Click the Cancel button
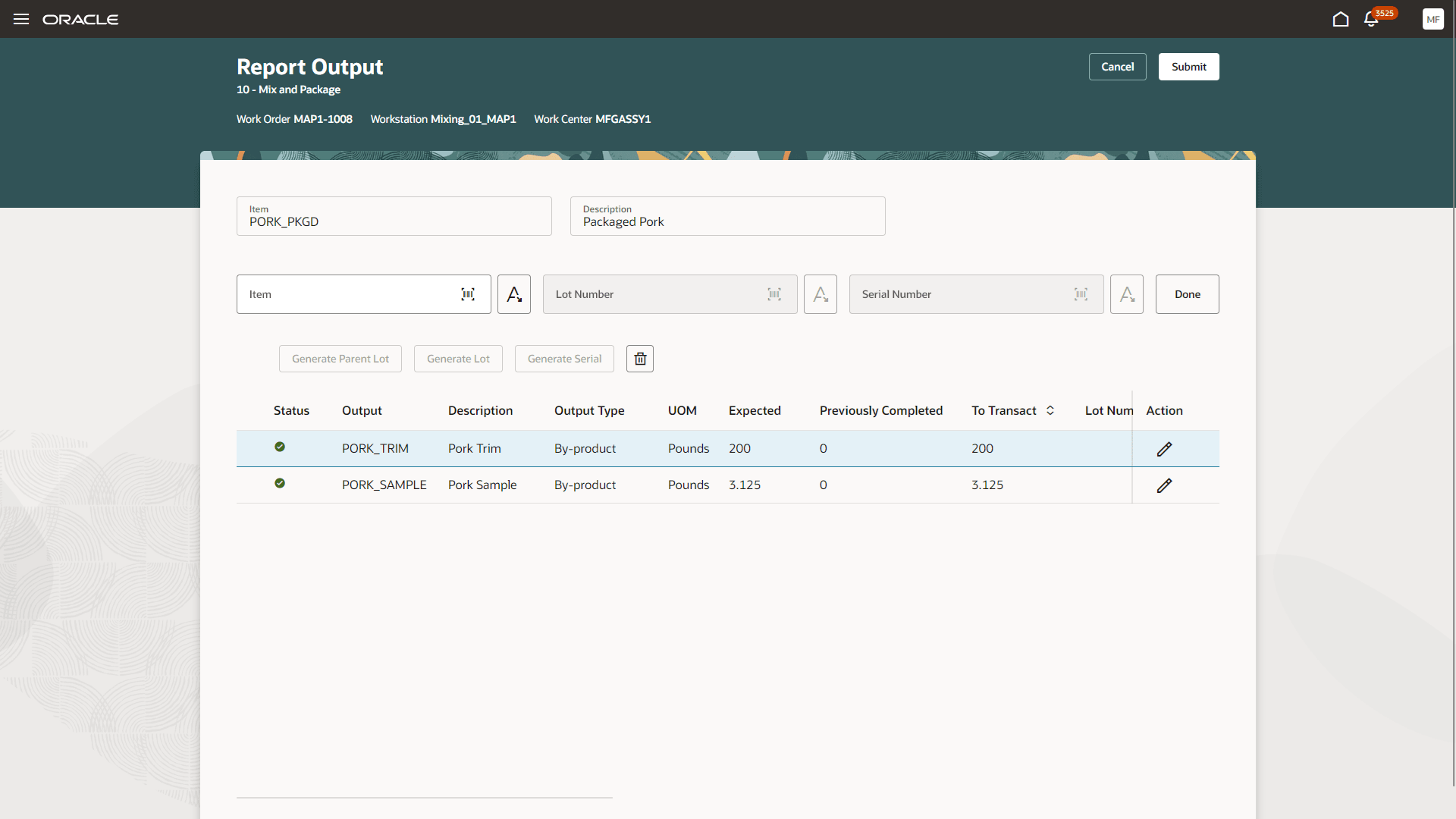The image size is (1456, 819). point(1117,67)
